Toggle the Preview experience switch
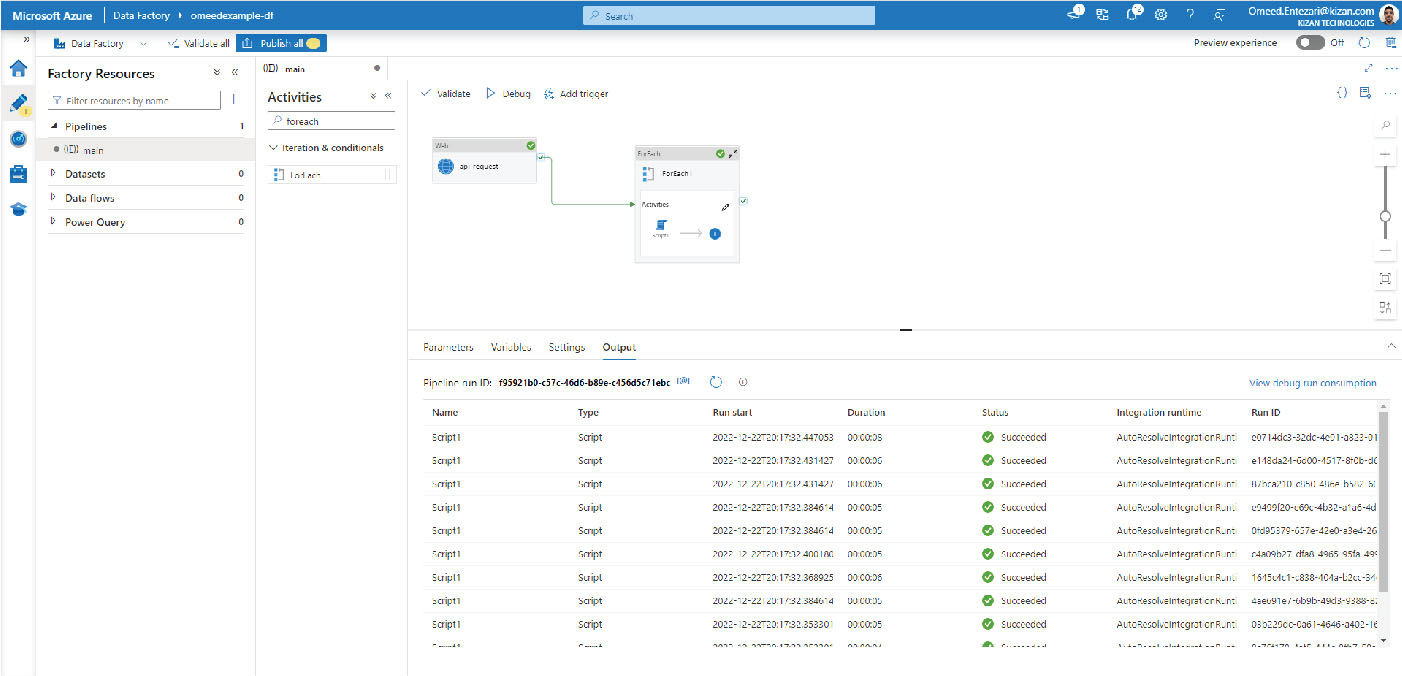Screen dimensions: 1402x676 1310,43
